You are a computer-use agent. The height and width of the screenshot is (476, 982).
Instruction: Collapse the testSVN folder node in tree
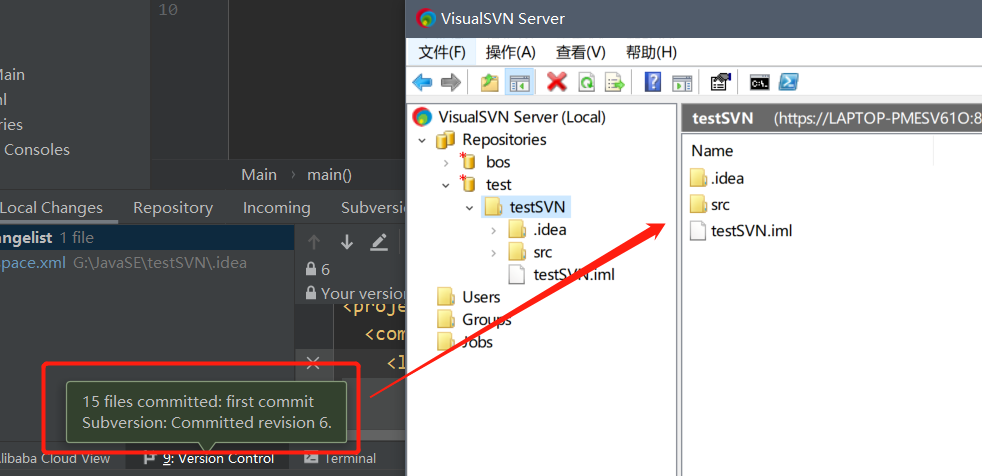pyautogui.click(x=470, y=207)
